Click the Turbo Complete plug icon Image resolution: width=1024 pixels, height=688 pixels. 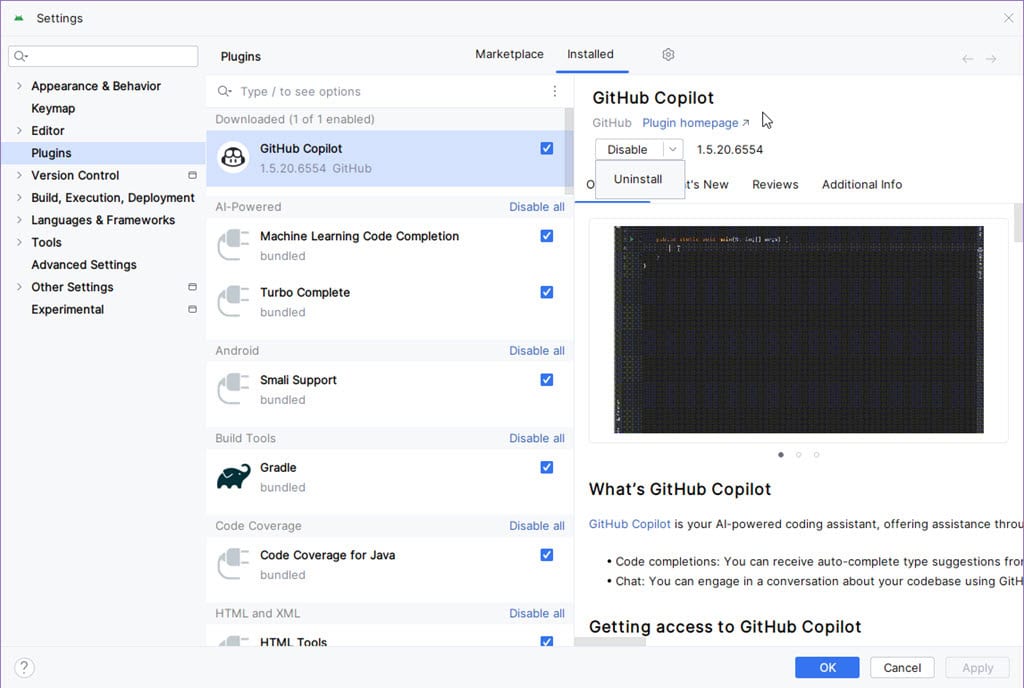pos(233,301)
